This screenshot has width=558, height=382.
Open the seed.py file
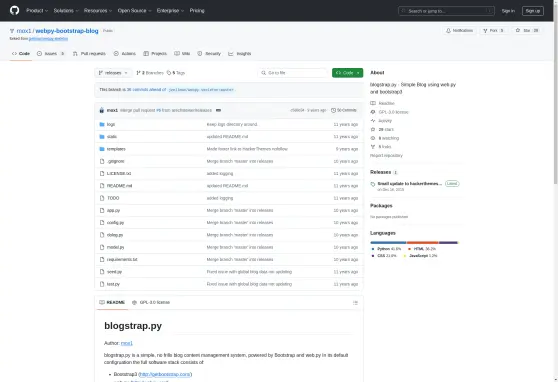[115, 272]
